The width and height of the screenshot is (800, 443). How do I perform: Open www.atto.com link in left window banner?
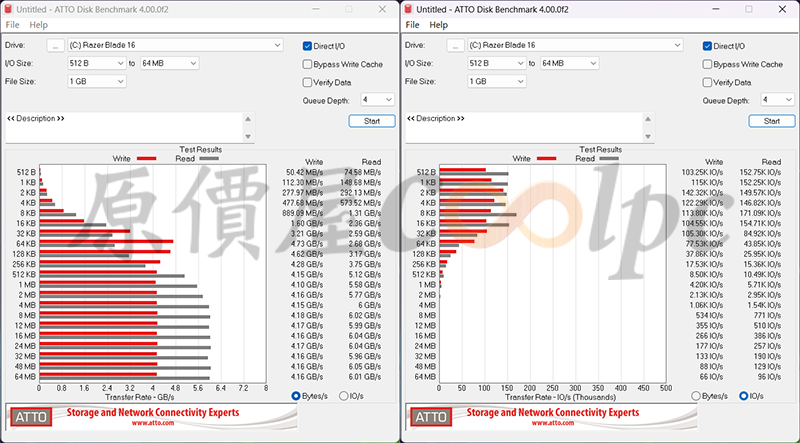tap(153, 423)
